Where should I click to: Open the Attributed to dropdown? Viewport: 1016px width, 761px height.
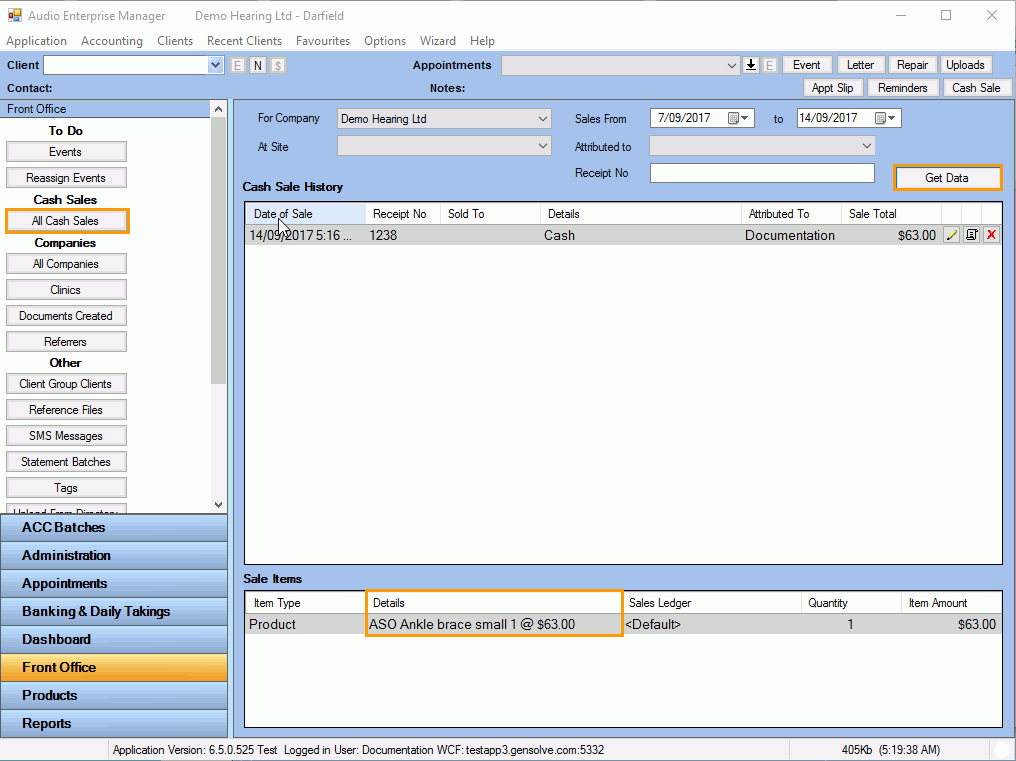click(867, 146)
